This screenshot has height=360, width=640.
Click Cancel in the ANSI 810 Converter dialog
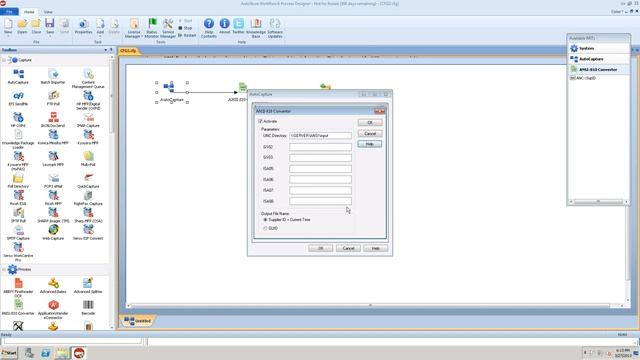point(370,133)
